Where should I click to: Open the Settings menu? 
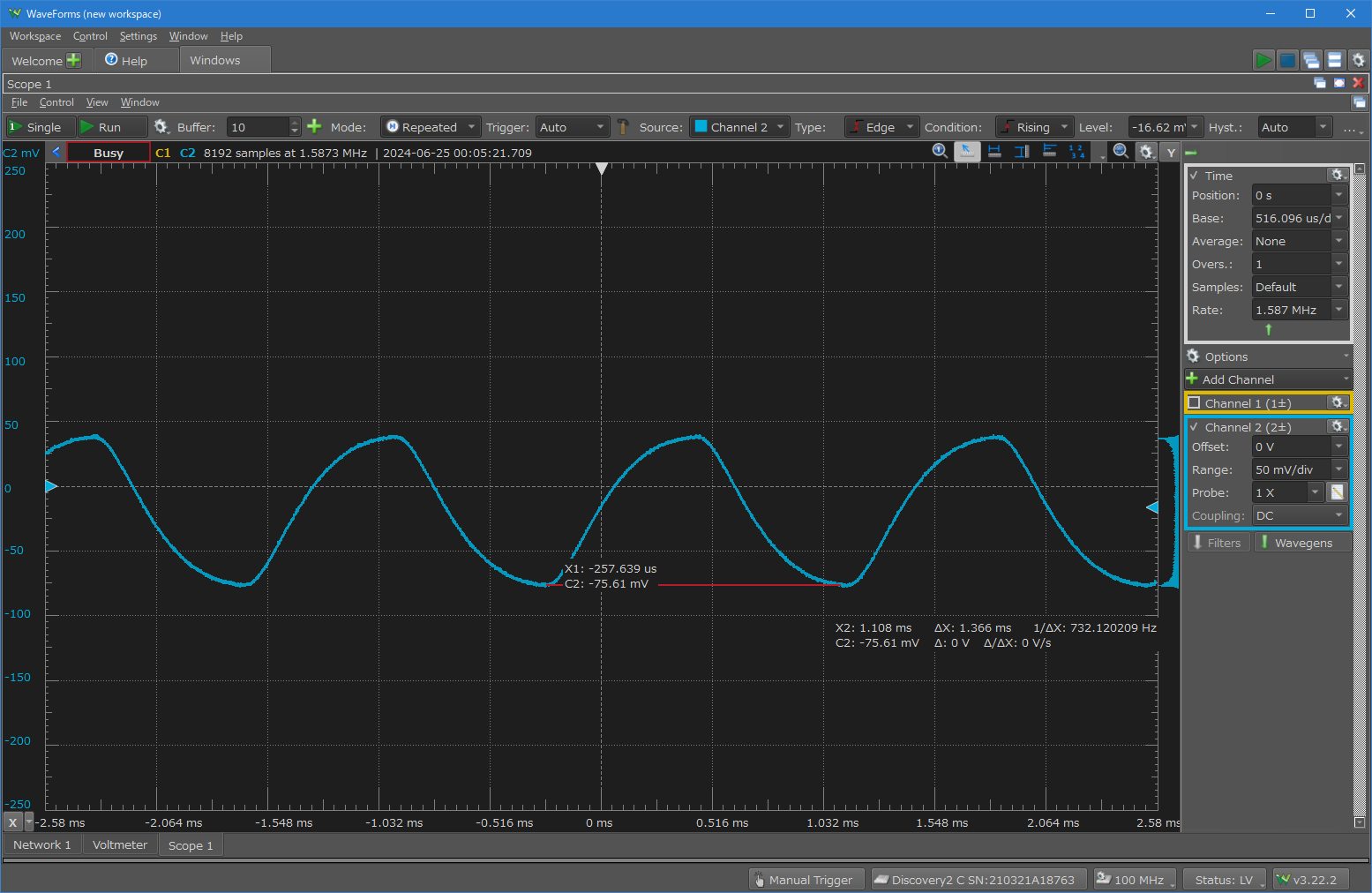point(138,36)
